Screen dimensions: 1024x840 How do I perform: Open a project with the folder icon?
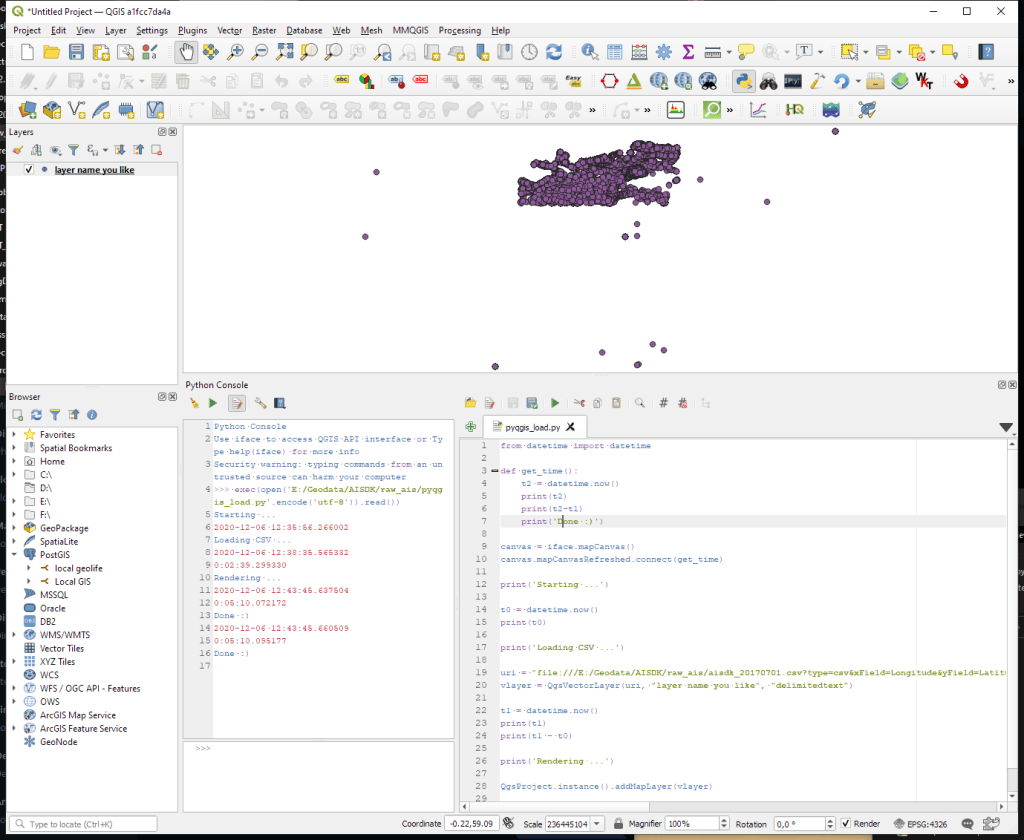click(52, 52)
